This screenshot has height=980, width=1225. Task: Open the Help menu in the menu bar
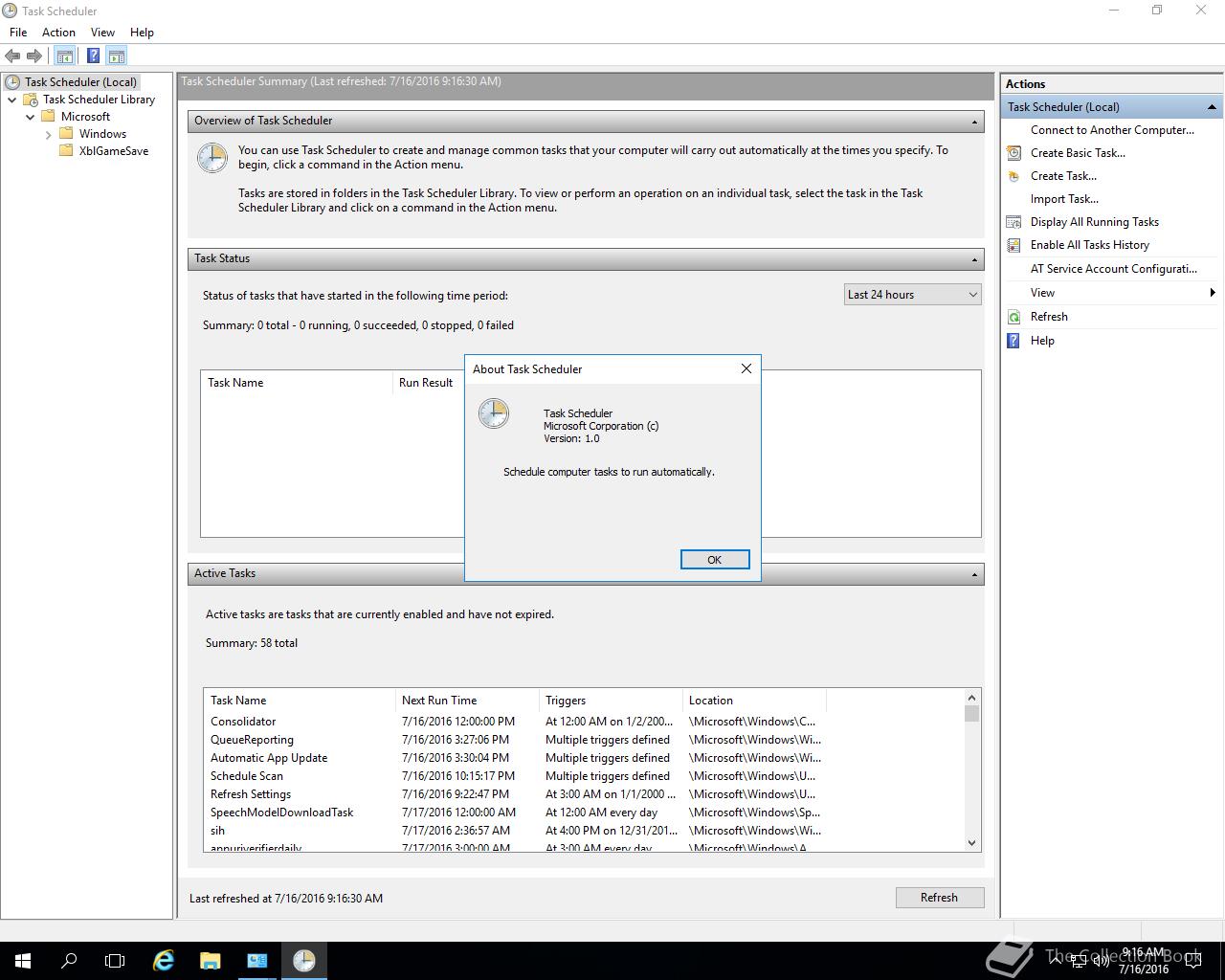tap(142, 32)
